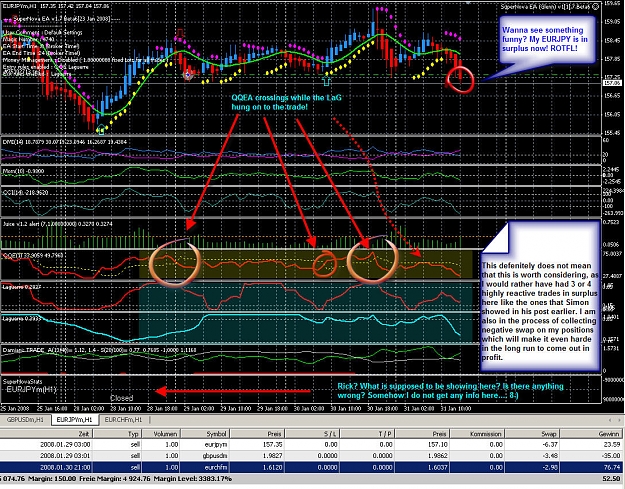Click the trade entry marker near the 29 Jan candles
This screenshot has height=489, width=625.
[188, 75]
